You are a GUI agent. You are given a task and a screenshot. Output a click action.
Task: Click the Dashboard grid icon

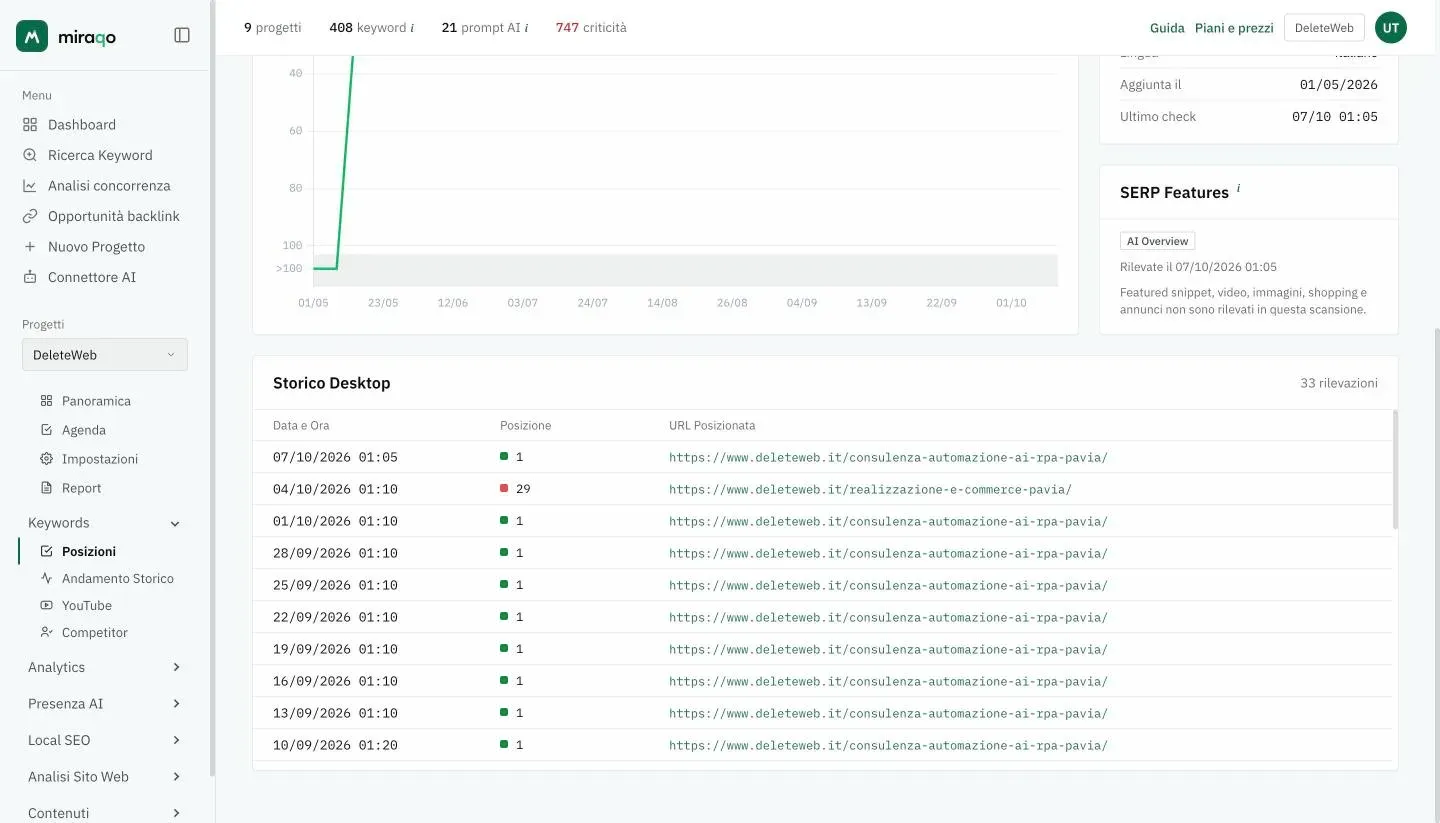coord(30,125)
